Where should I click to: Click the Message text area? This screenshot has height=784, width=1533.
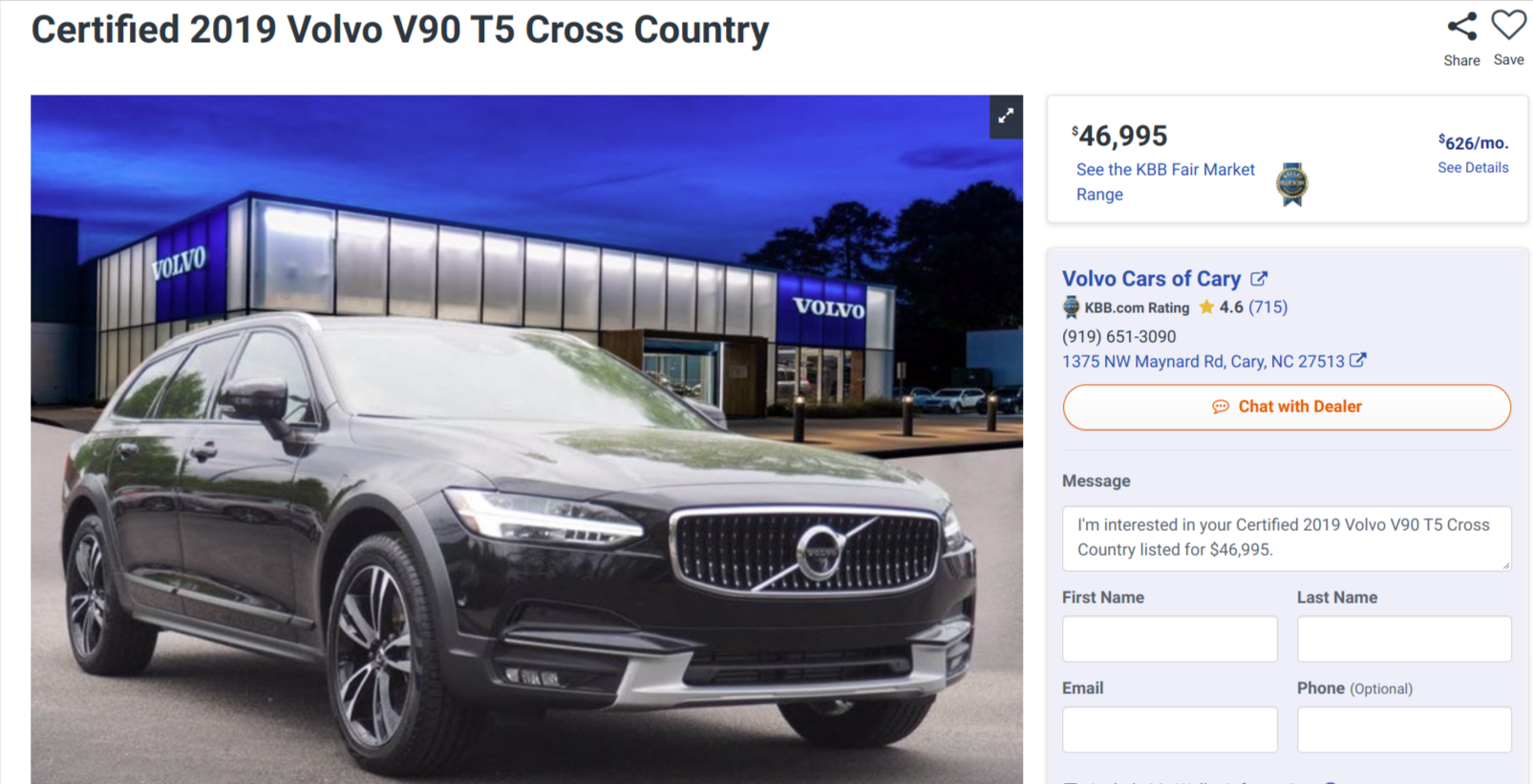pos(1287,539)
